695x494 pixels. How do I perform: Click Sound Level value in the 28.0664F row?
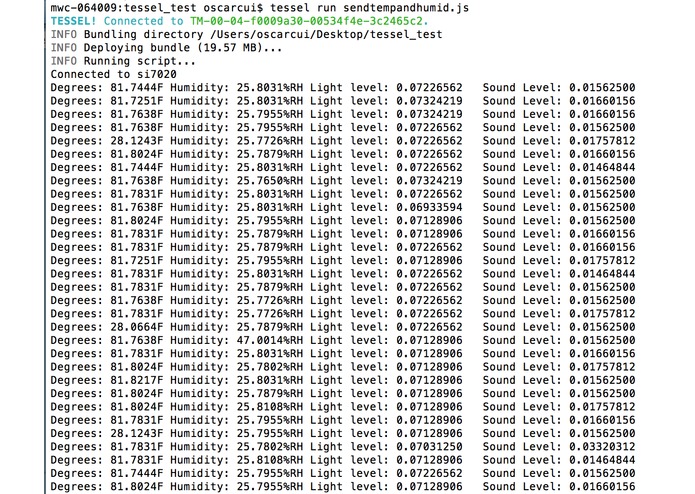[x=602, y=327]
